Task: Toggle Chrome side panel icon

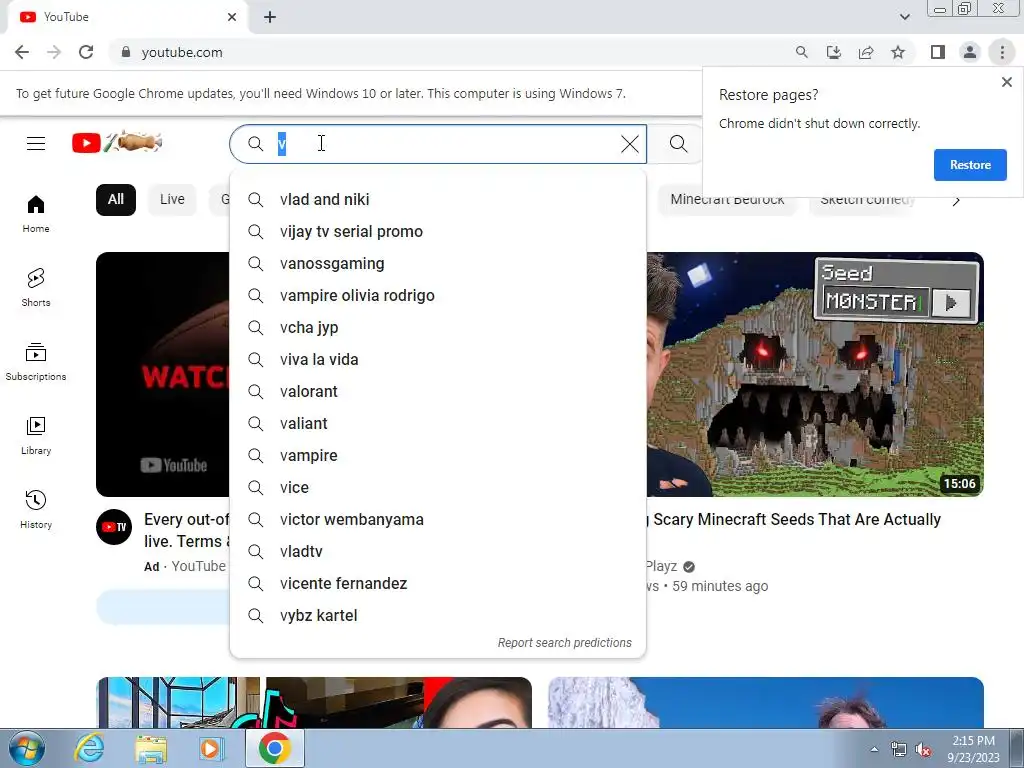Action: tap(938, 52)
